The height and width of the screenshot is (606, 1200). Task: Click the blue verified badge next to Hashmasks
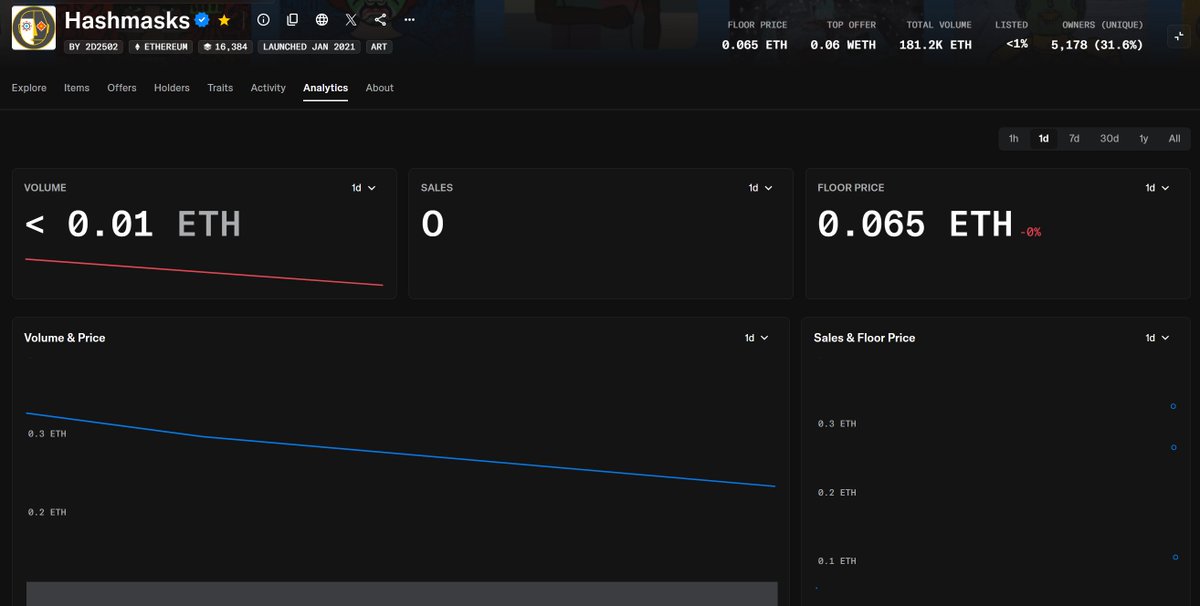(x=202, y=19)
